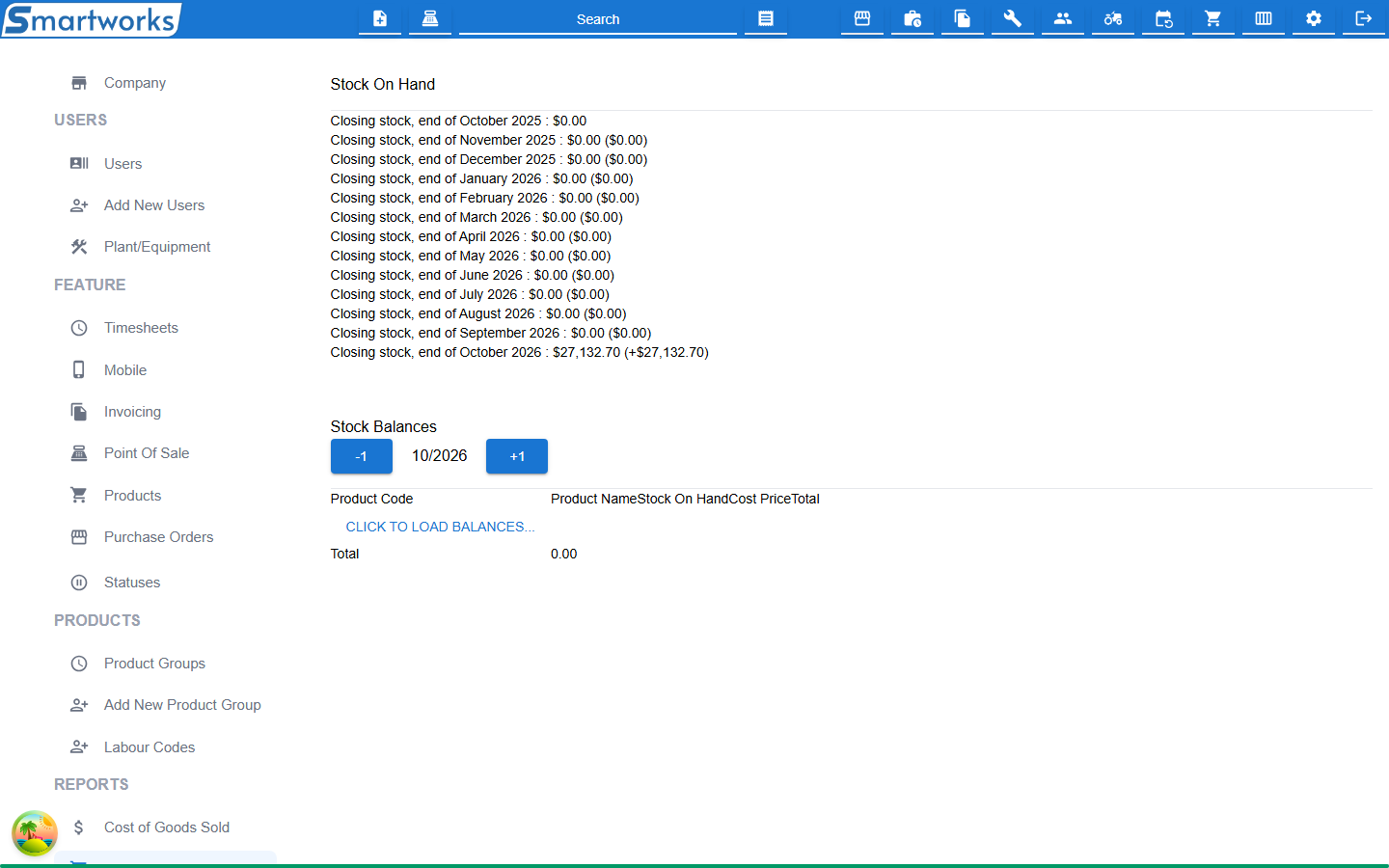Click the Smartworks logo

tap(92, 19)
